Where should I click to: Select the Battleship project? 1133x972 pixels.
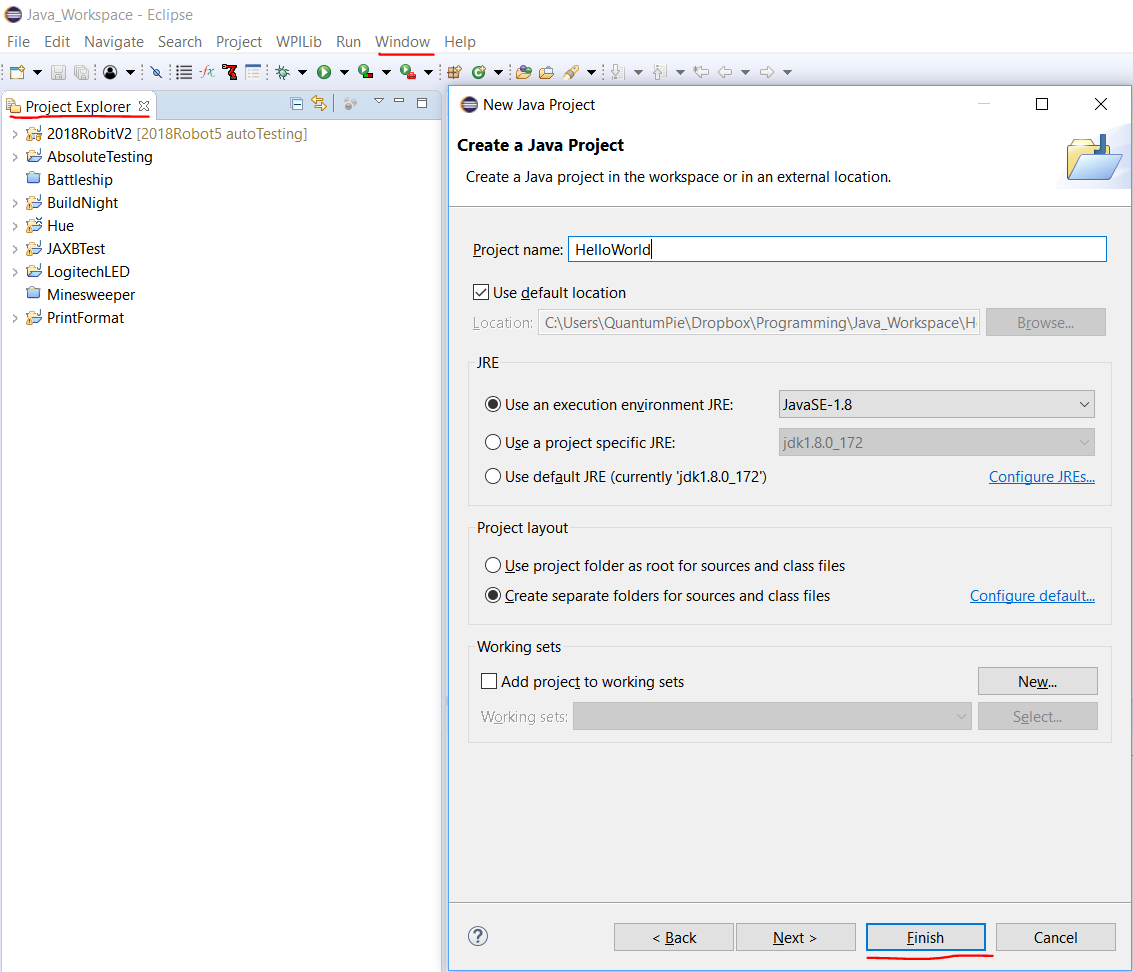79,180
